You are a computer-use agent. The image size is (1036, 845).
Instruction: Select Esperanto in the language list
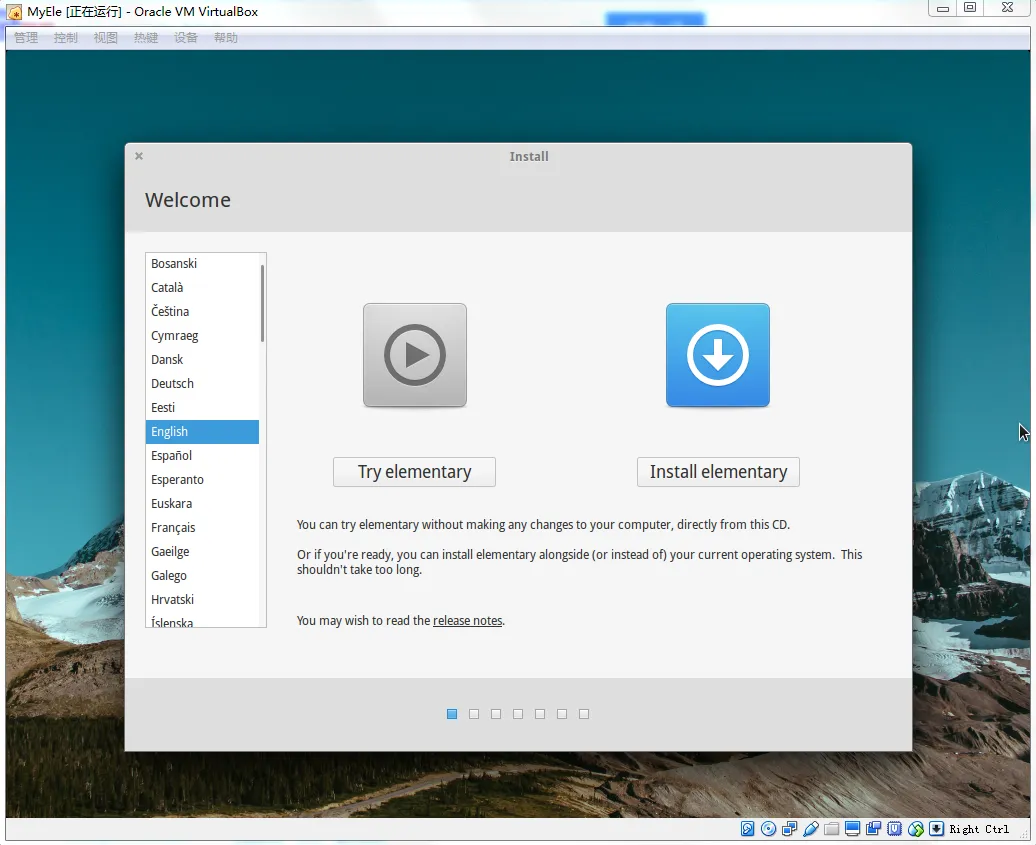pos(202,480)
